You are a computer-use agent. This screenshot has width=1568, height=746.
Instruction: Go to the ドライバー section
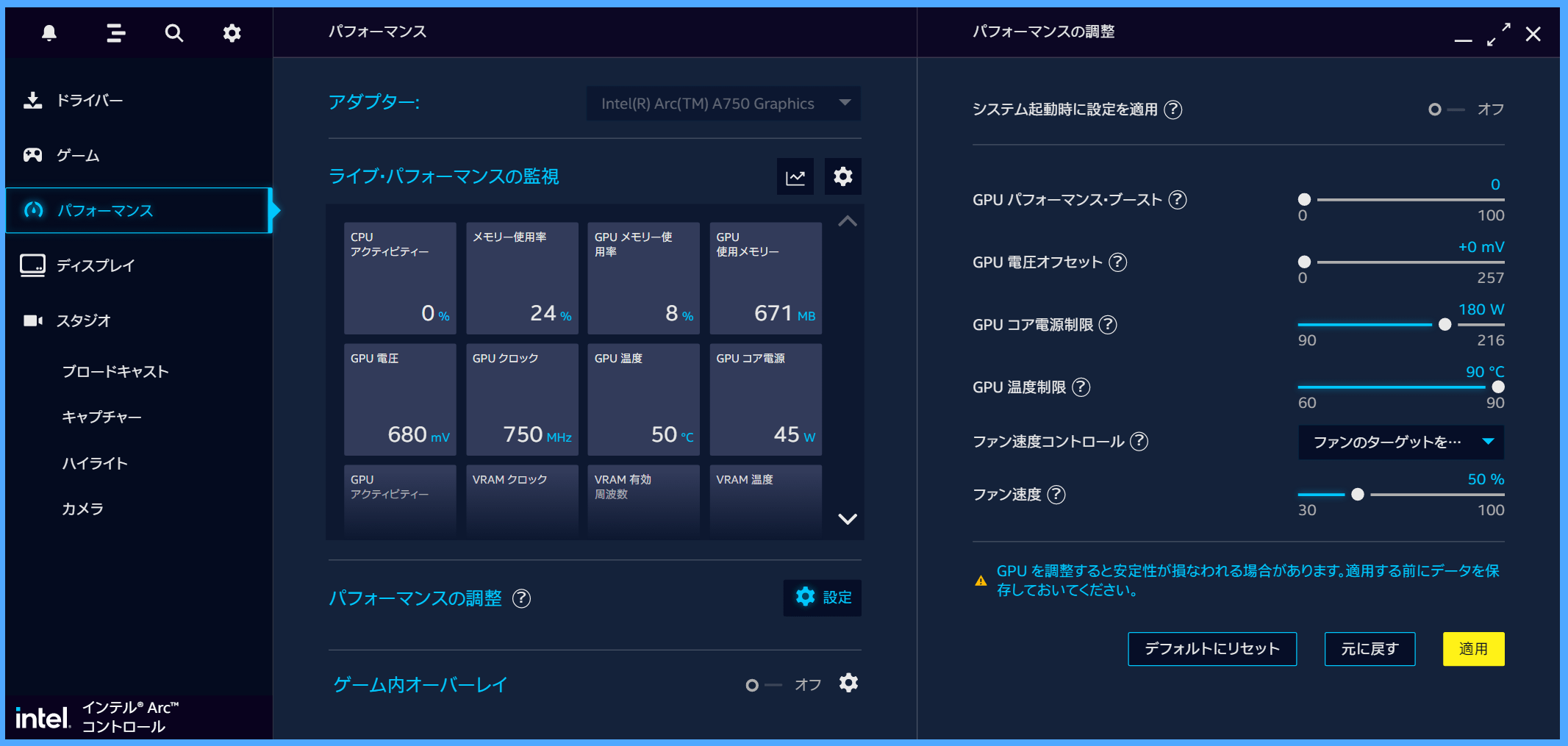(90, 101)
